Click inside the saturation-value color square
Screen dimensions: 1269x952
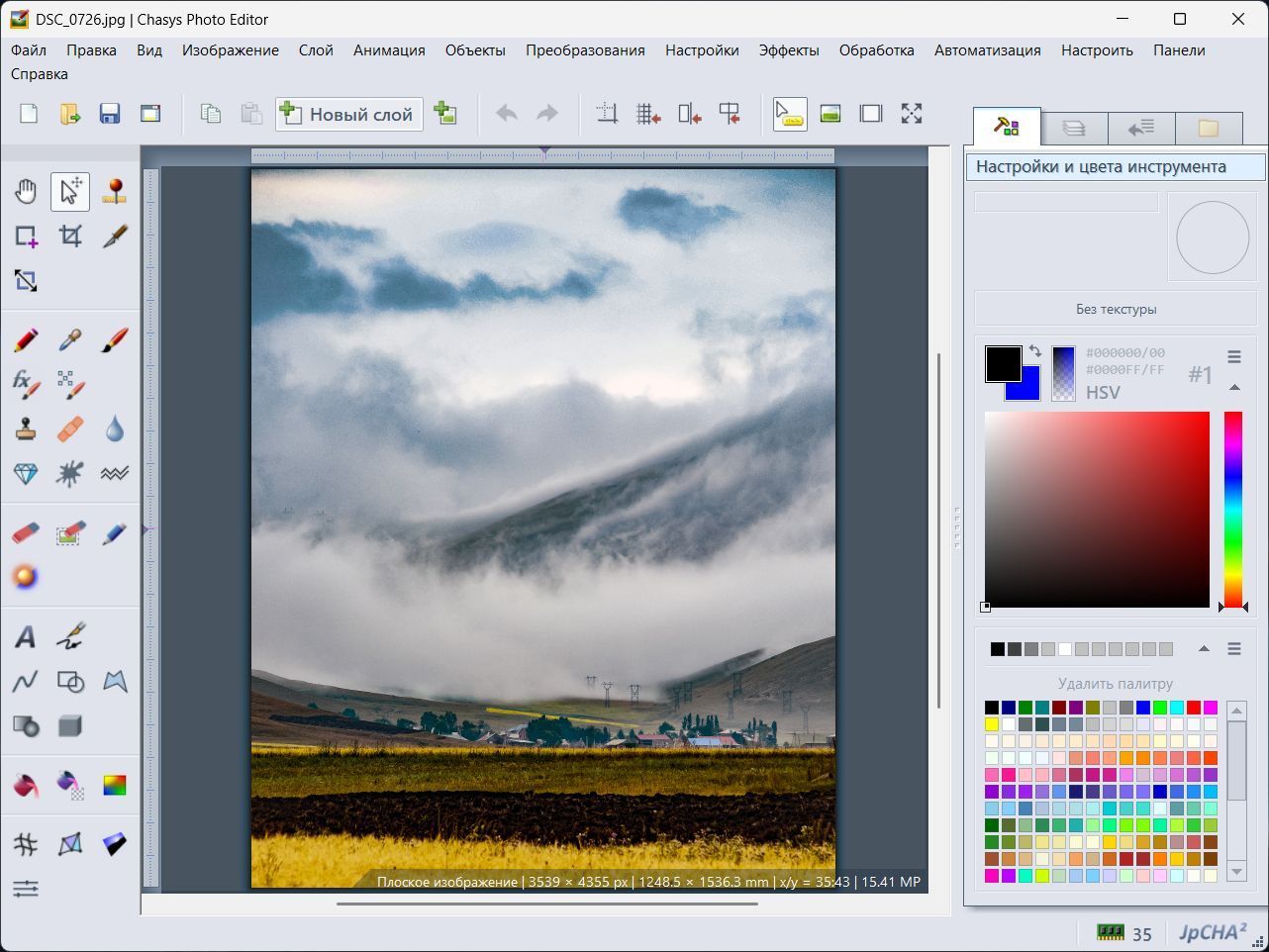(1097, 509)
